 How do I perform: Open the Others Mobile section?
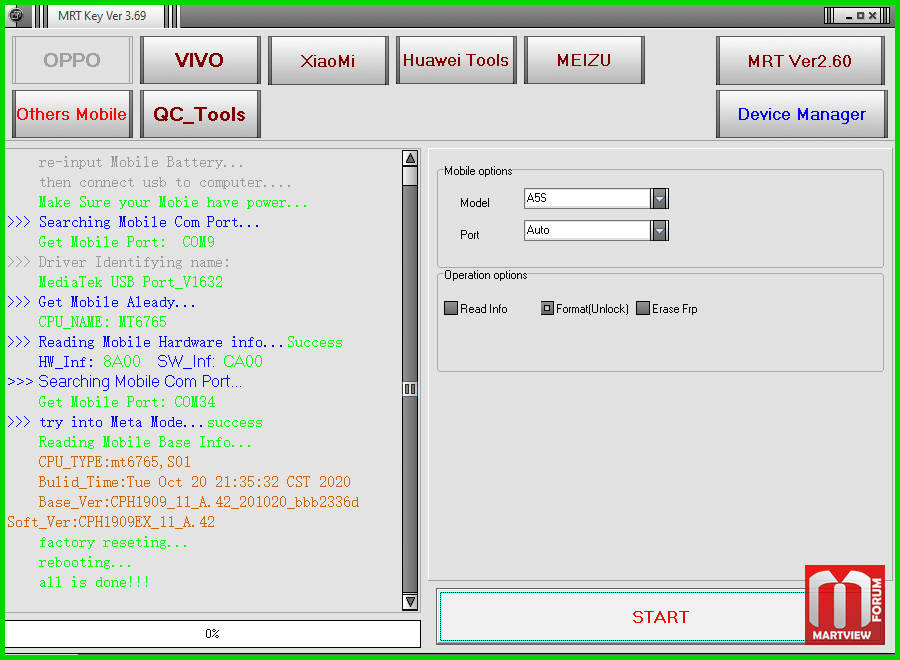(72, 114)
